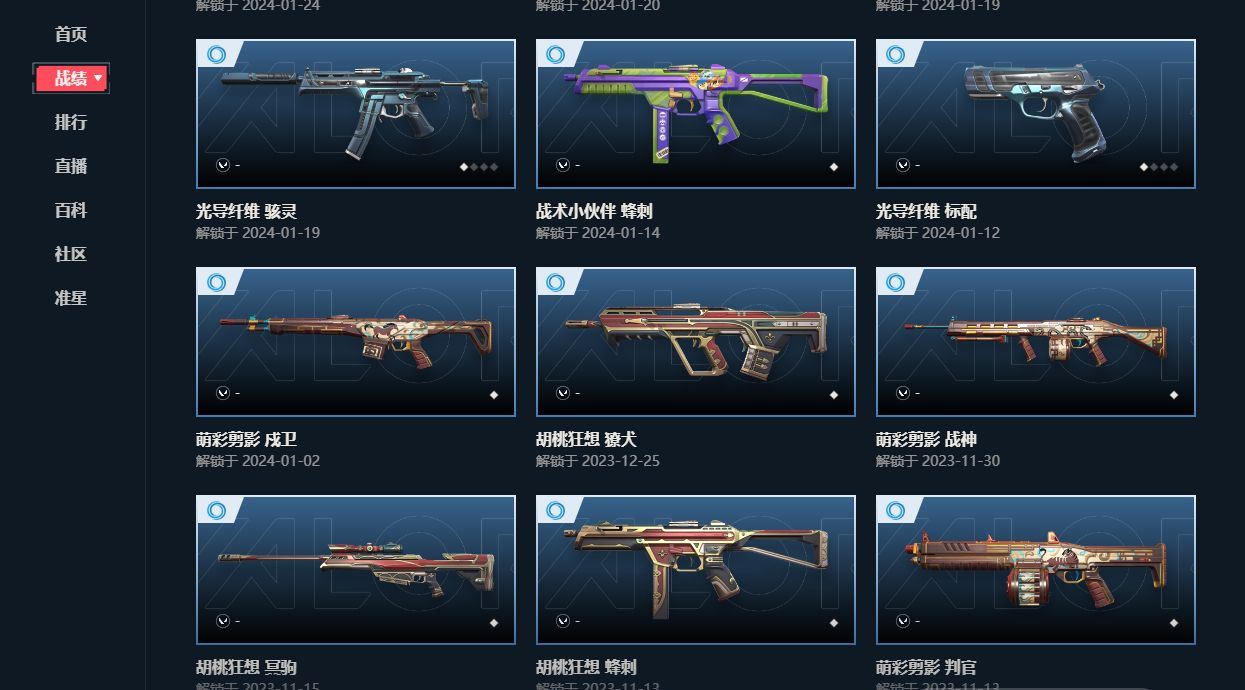Open the 直播 sidebar item
Viewport: 1245px width, 690px height.
pos(71,166)
